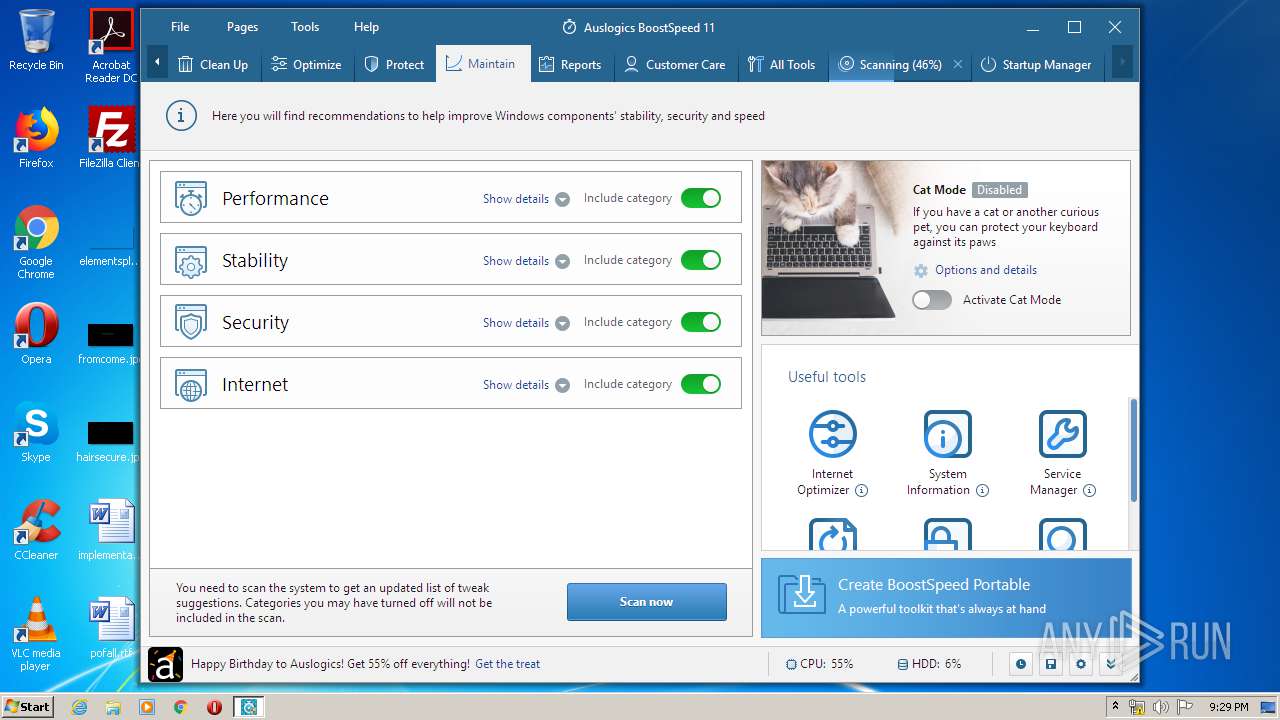Click the Performance category icon
The width and height of the screenshot is (1280, 720).
coord(190,198)
